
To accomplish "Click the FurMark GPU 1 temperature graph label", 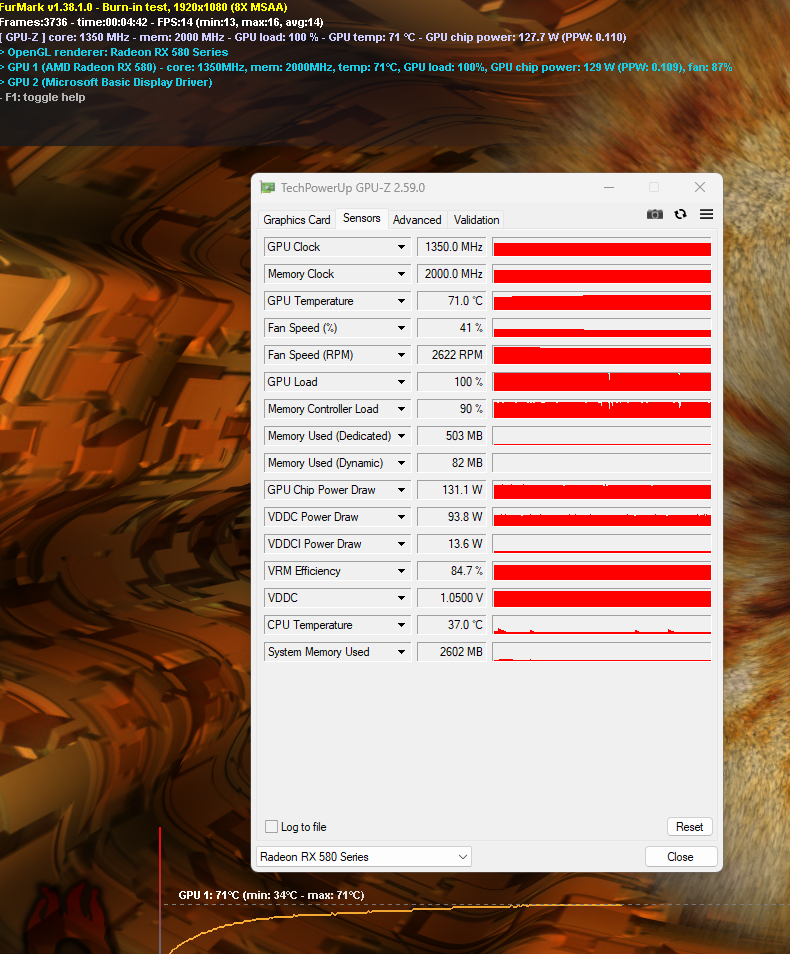I will coord(271,895).
